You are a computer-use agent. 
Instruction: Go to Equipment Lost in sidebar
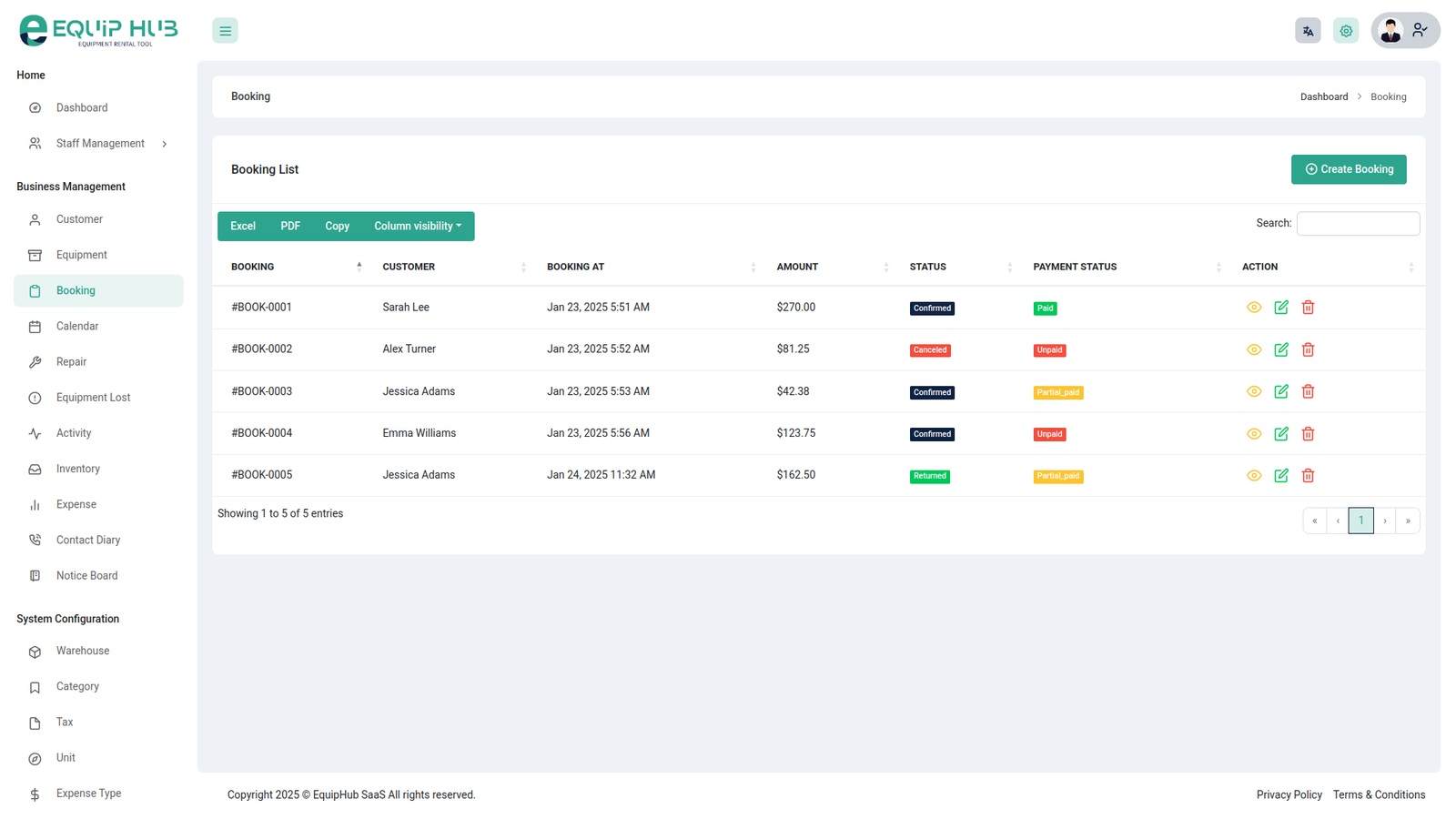point(93,398)
